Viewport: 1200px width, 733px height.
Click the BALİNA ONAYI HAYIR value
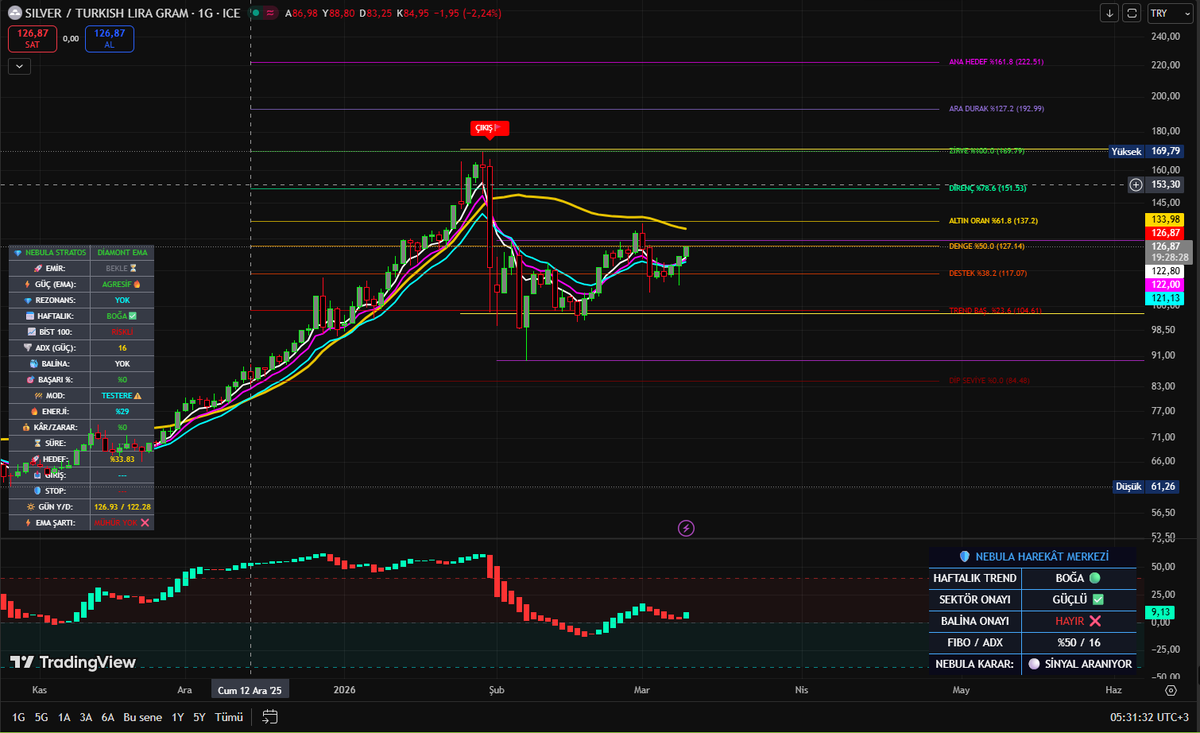1078,620
